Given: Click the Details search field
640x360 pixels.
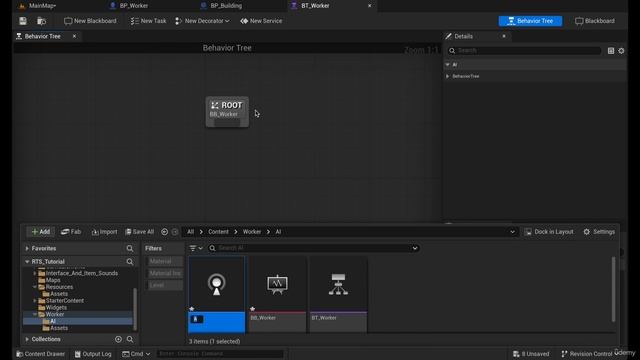Looking at the screenshot, I should [524, 51].
